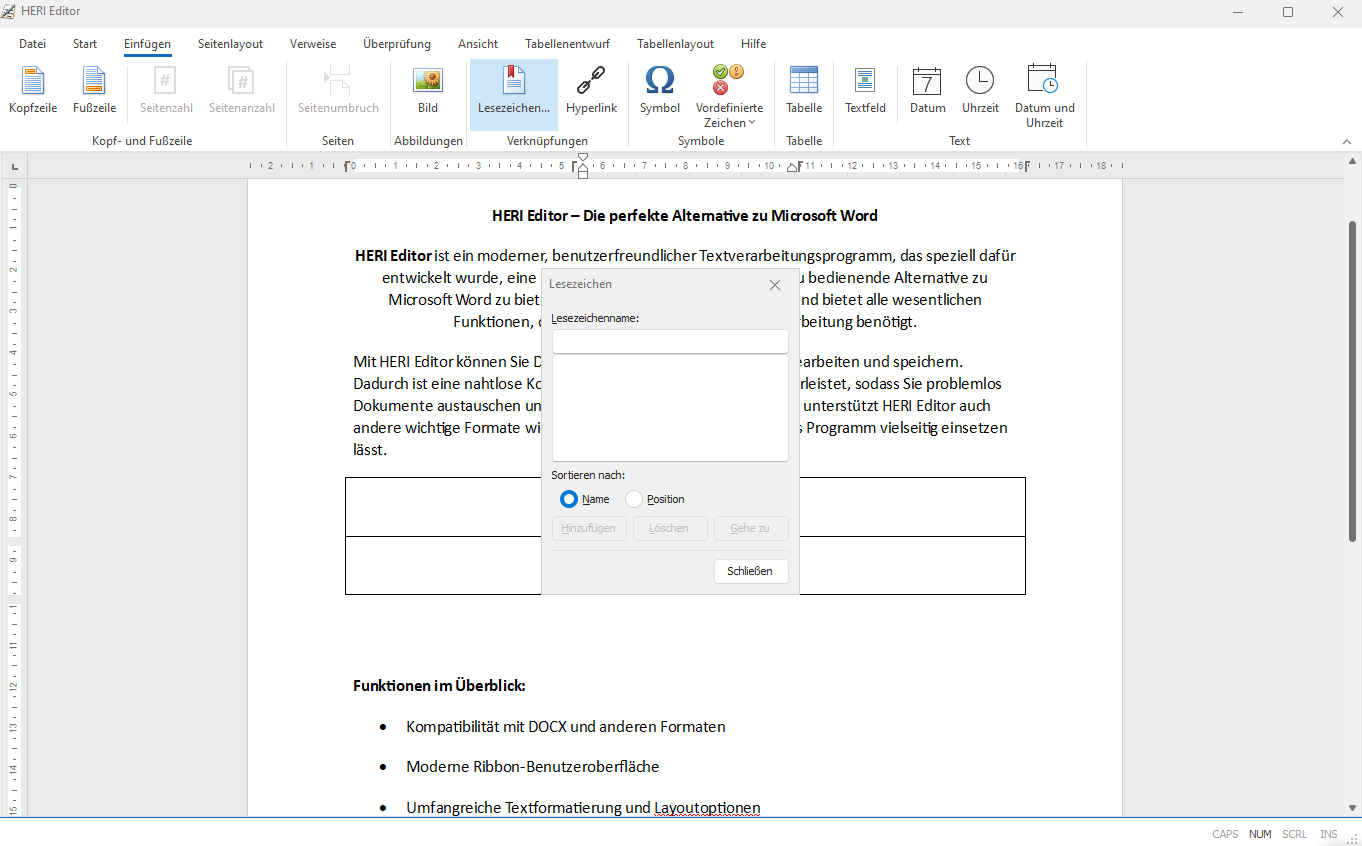Collapse the ribbon with the chevron arrow

[1346, 142]
